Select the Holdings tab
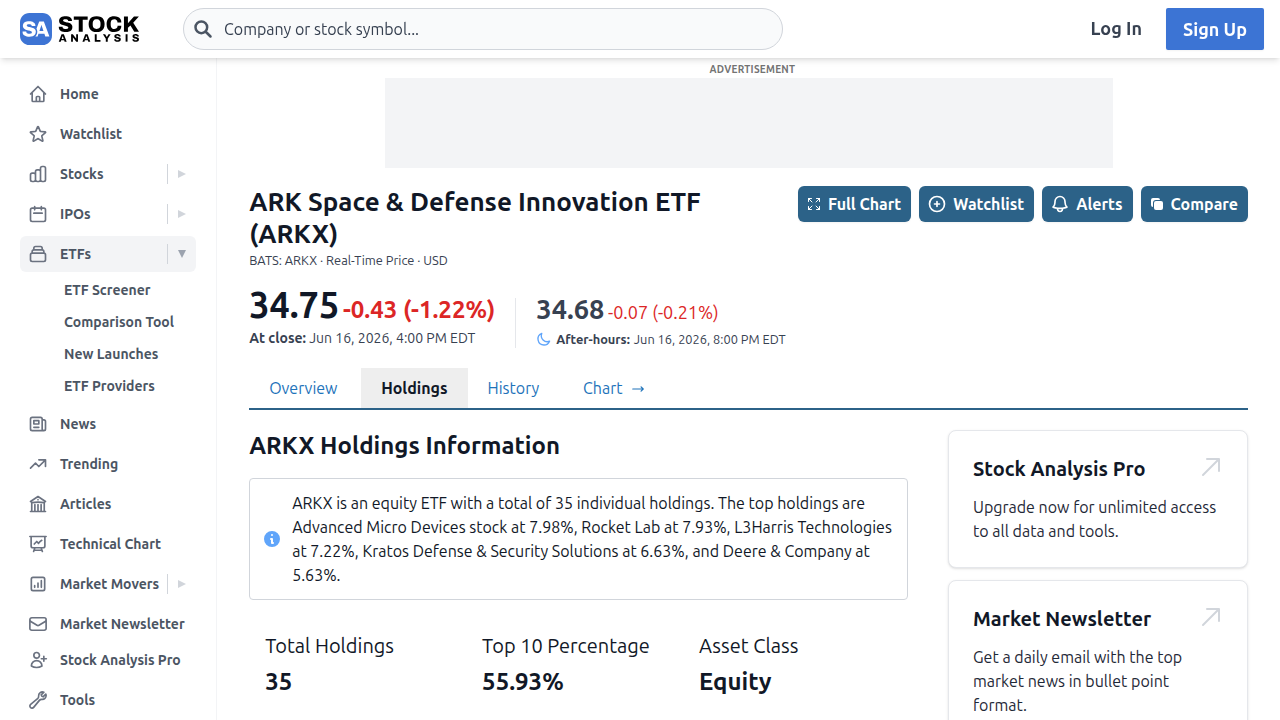The width and height of the screenshot is (1280, 720). (414, 388)
